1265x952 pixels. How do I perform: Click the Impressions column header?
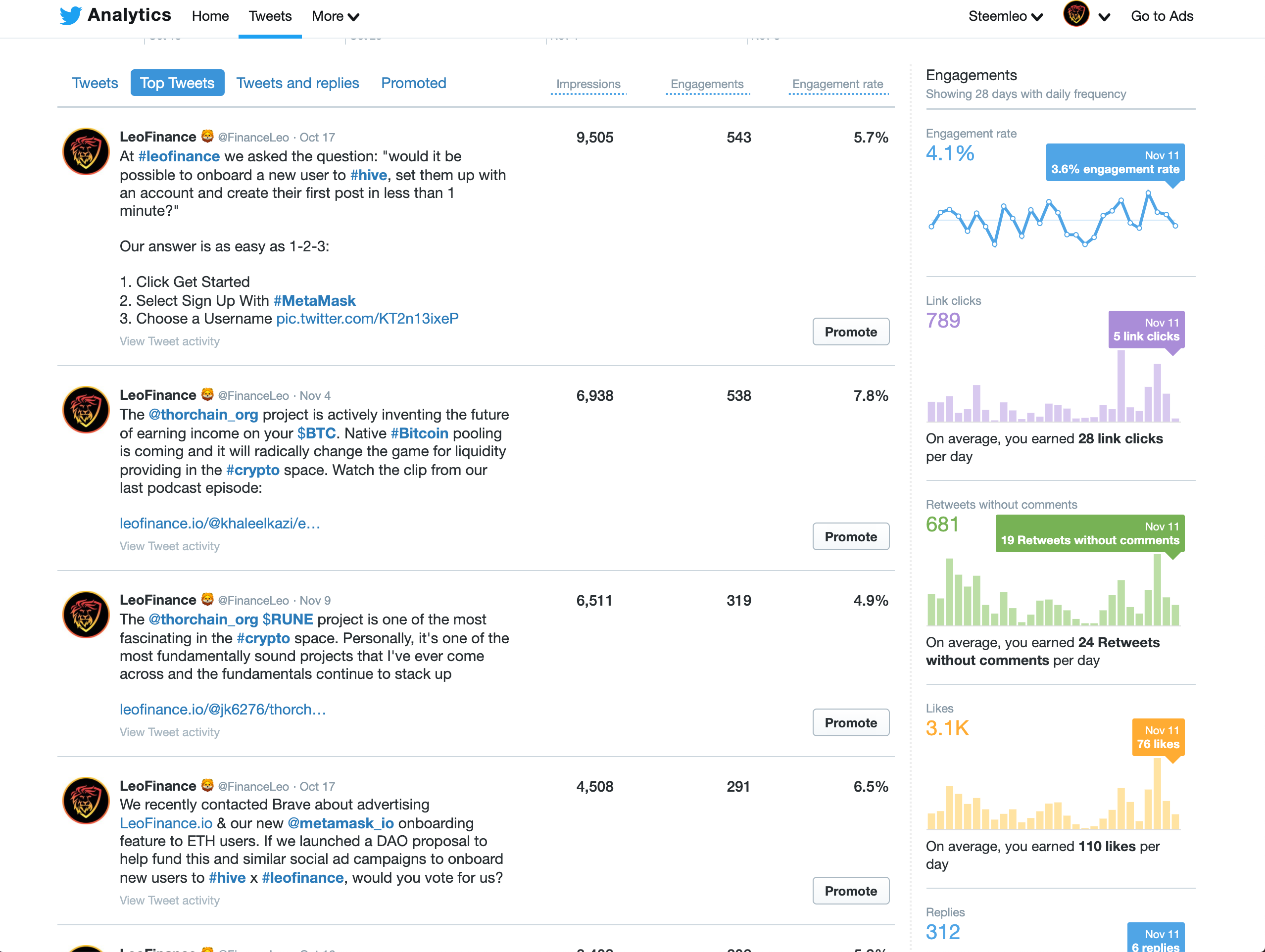pyautogui.click(x=588, y=84)
